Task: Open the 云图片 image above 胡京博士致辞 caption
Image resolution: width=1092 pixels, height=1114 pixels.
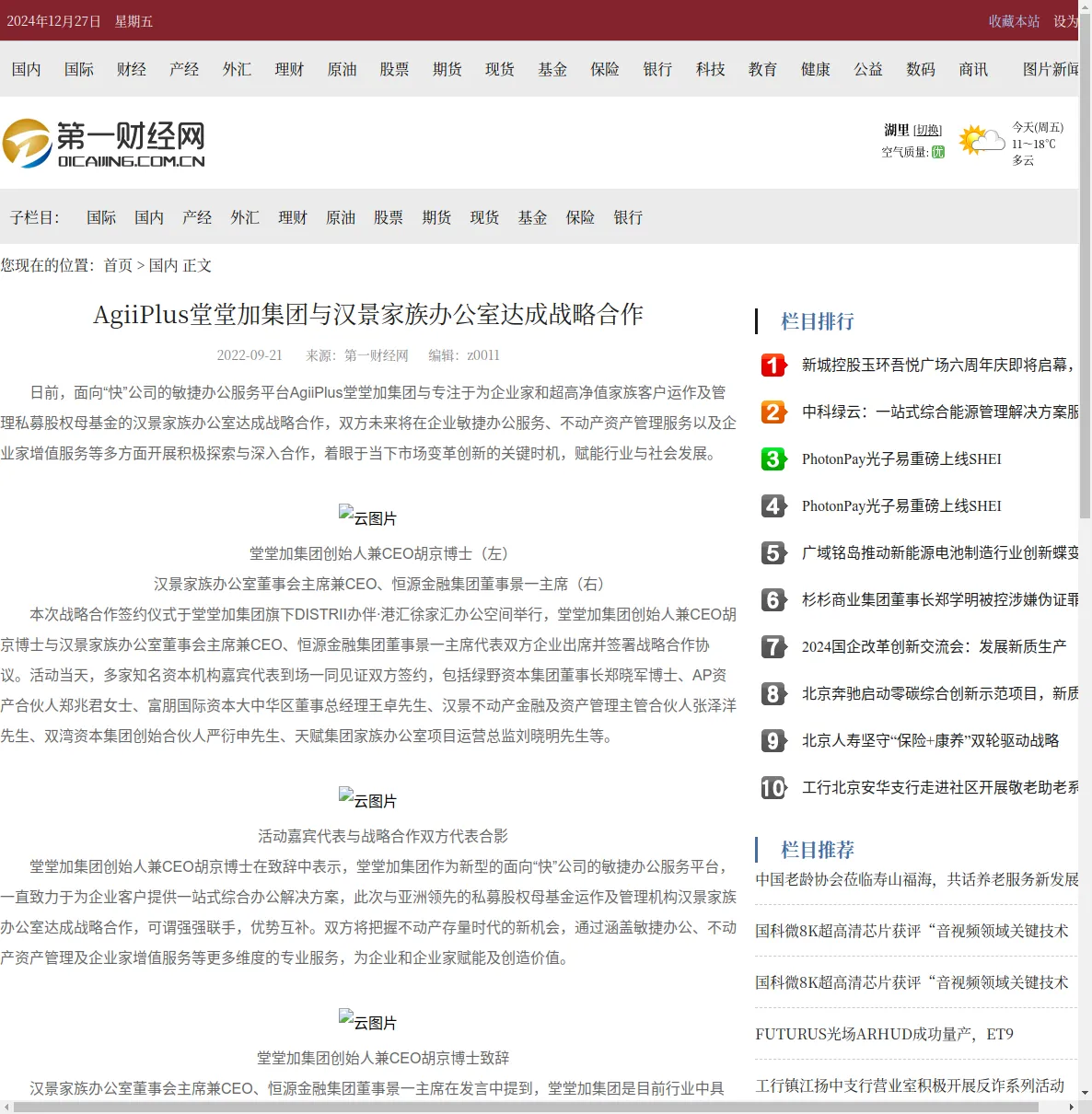Action: (x=367, y=1021)
